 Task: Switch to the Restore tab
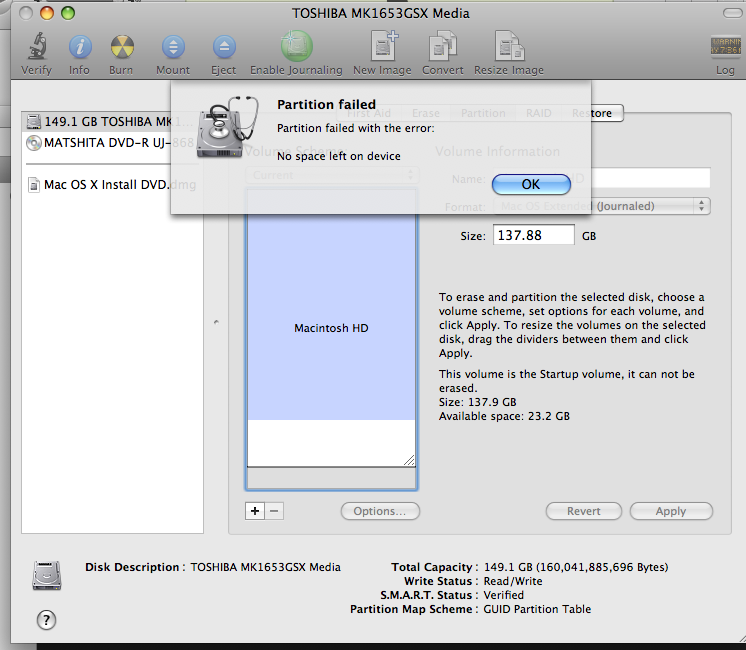coord(592,113)
